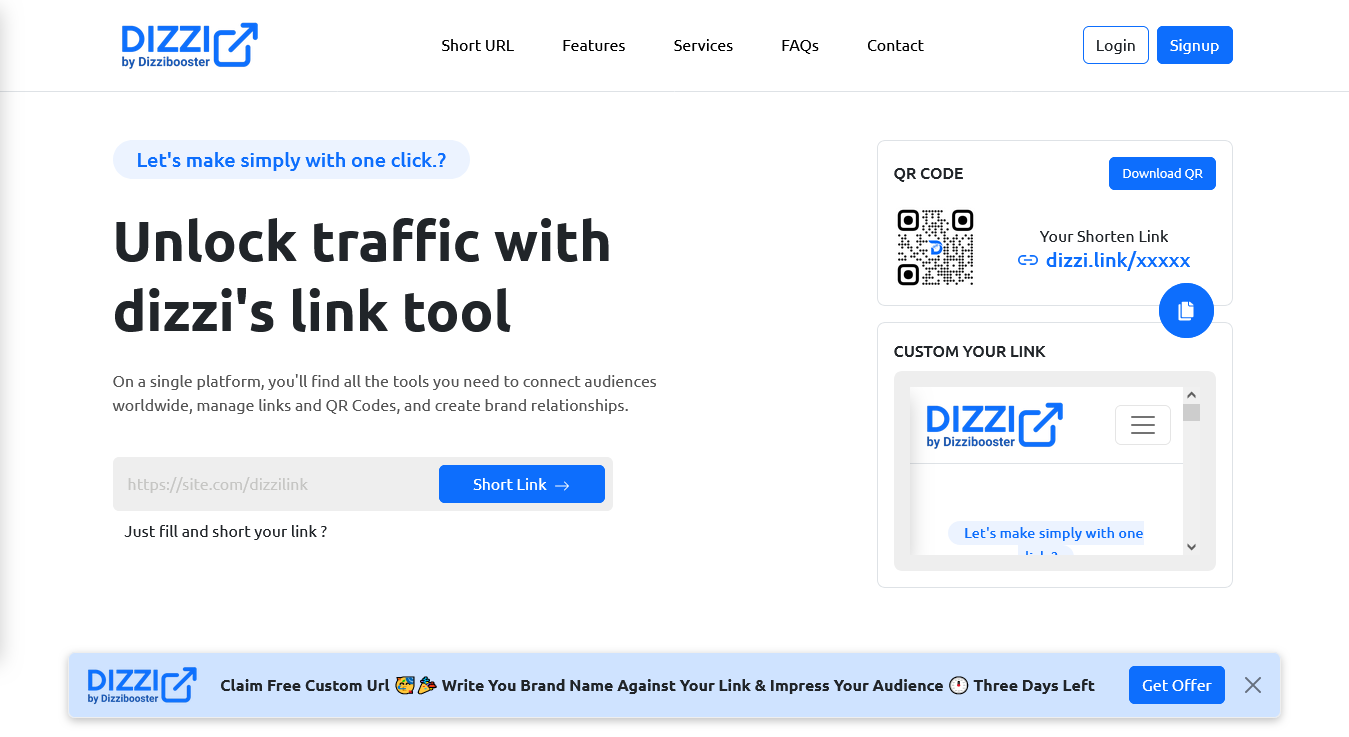Dismiss the promo banner with X
Viewport: 1349px width, 737px height.
(1253, 685)
